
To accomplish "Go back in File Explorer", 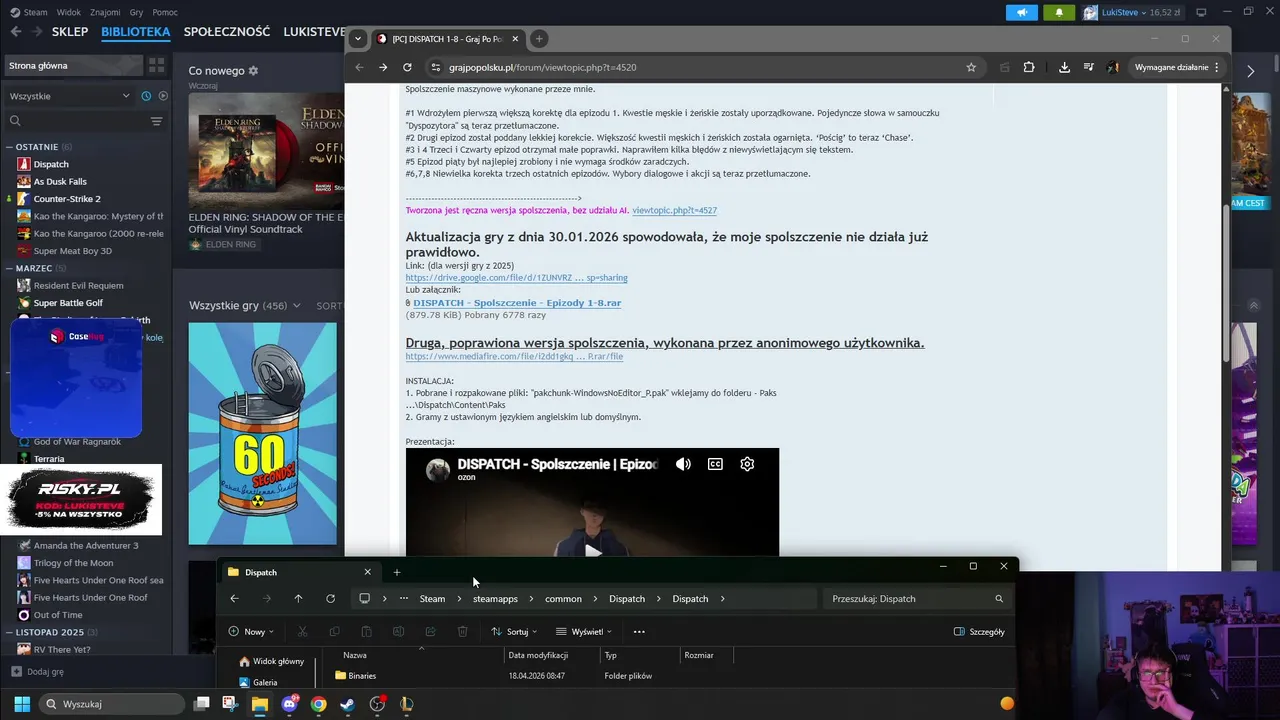I will [x=234, y=599].
